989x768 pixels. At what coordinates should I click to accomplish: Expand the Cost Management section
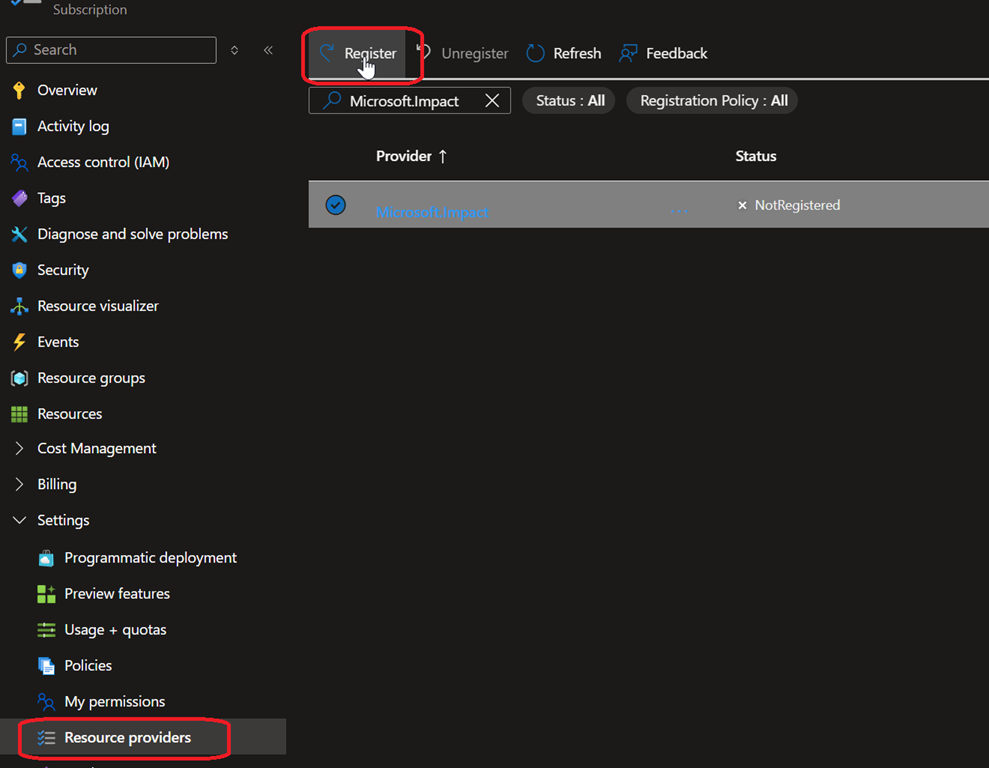tap(19, 448)
